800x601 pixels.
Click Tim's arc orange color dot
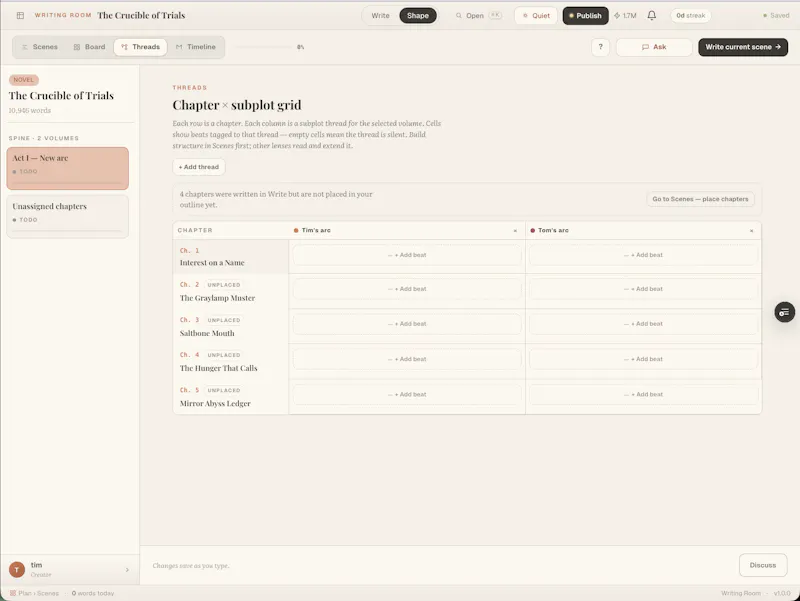coord(296,231)
